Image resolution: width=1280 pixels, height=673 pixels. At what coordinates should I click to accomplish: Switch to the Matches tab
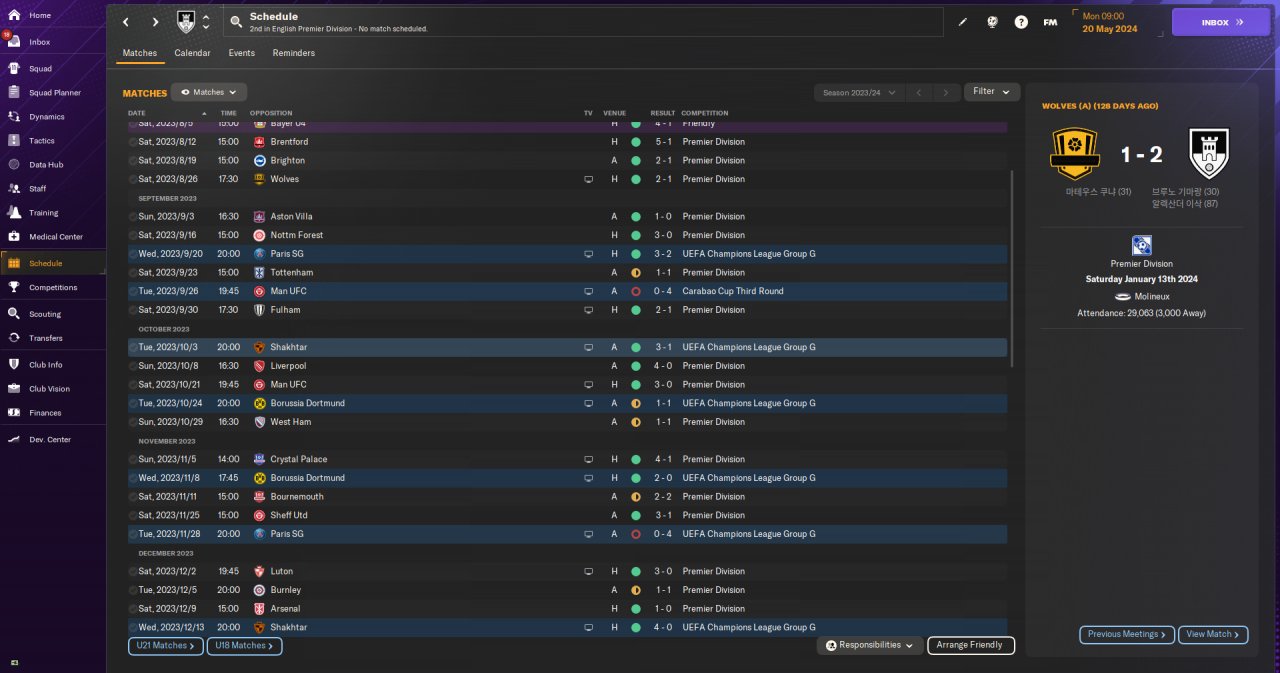point(140,53)
